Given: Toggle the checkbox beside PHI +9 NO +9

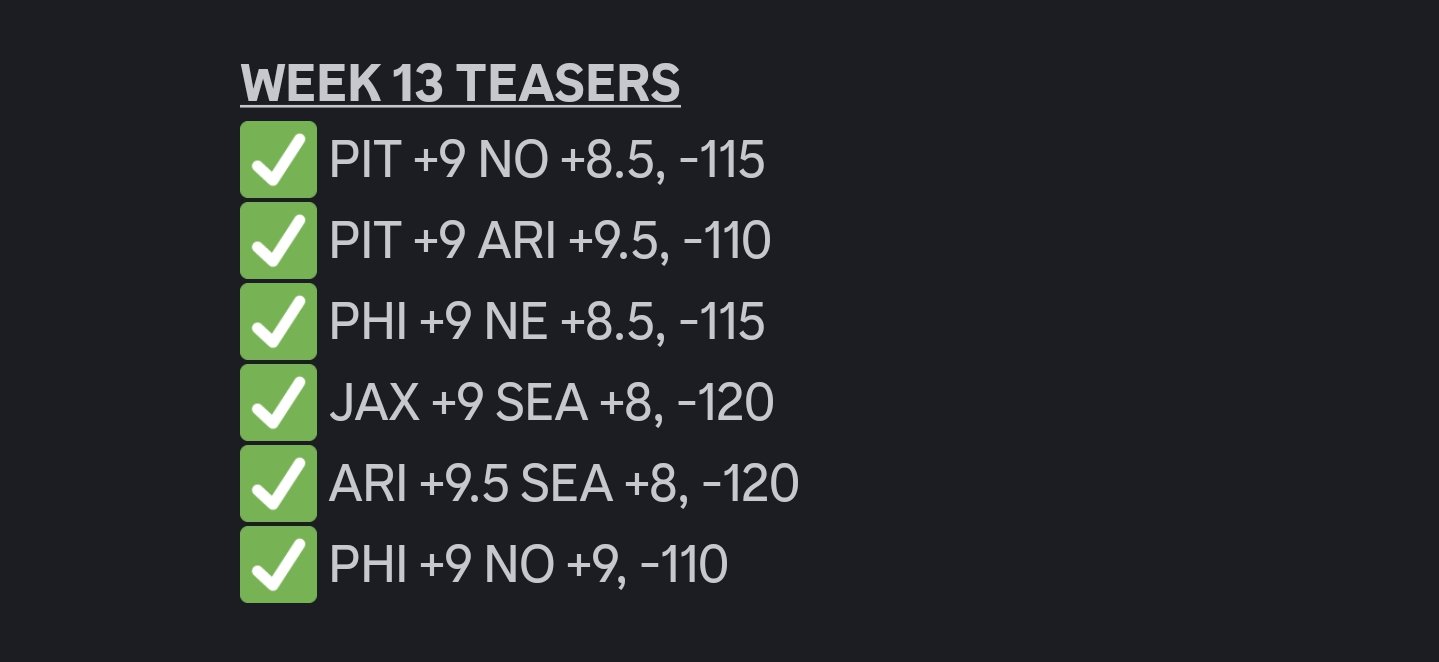Looking at the screenshot, I should click(x=278, y=565).
